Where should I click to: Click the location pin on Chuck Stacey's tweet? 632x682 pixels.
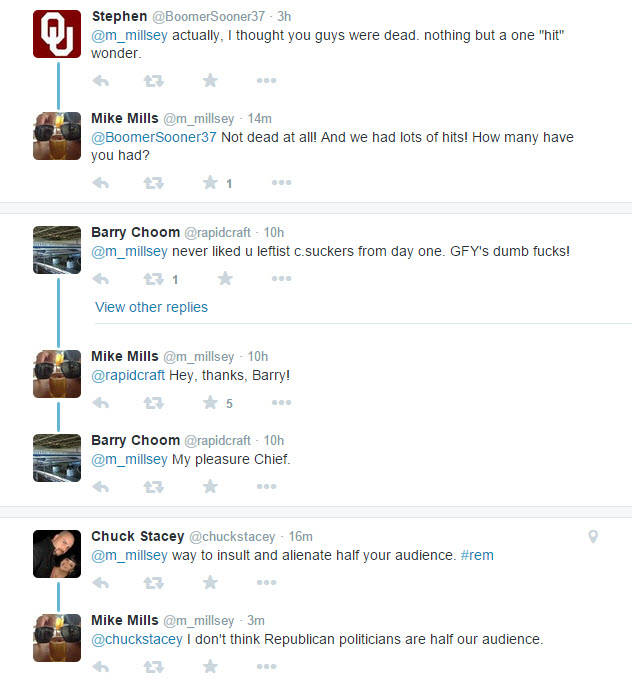click(593, 537)
